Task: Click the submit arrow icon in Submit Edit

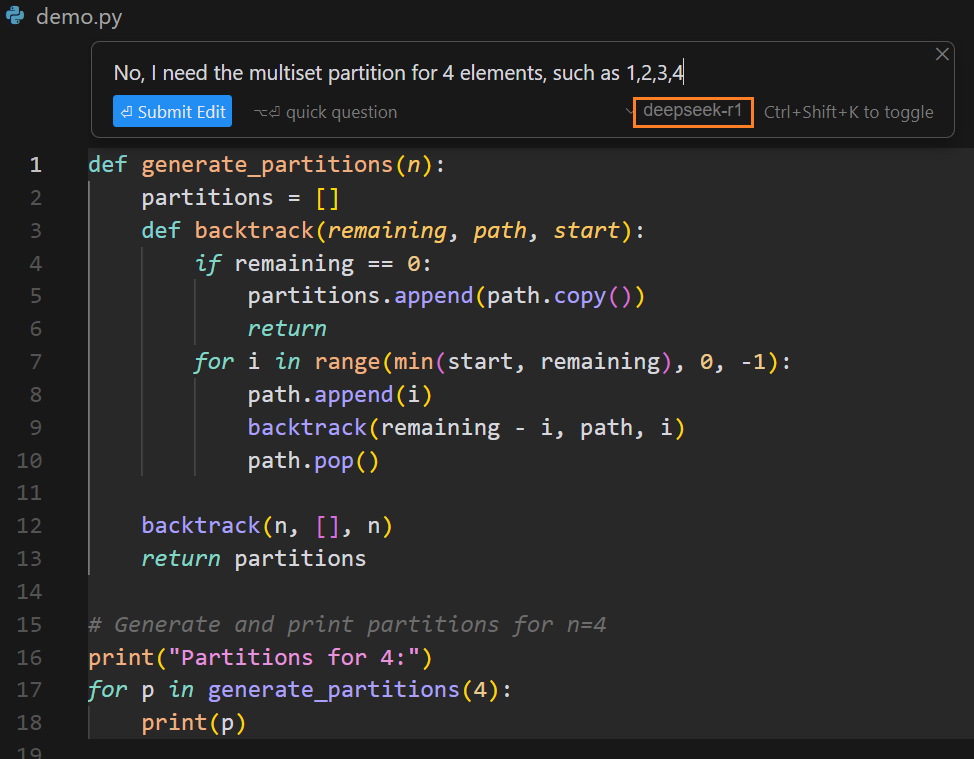Action: [126, 112]
